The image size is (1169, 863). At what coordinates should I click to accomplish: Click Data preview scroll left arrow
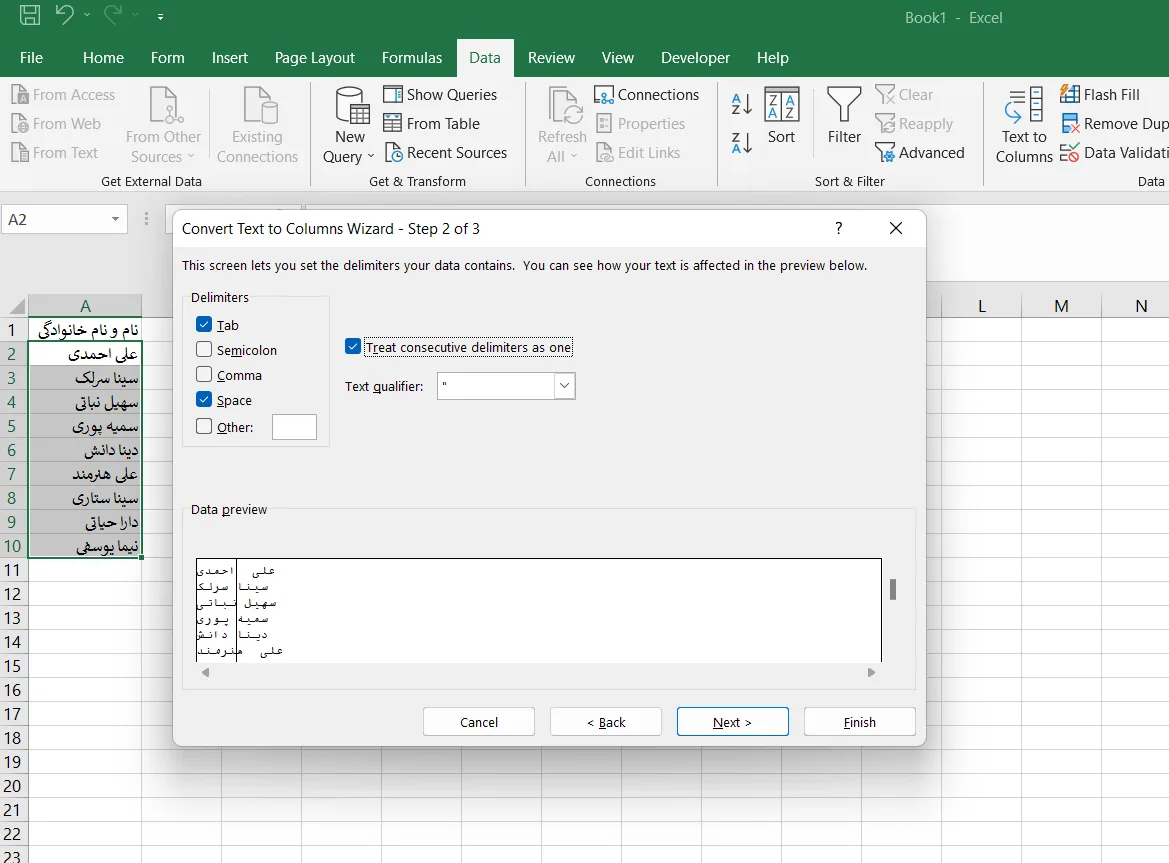click(206, 672)
